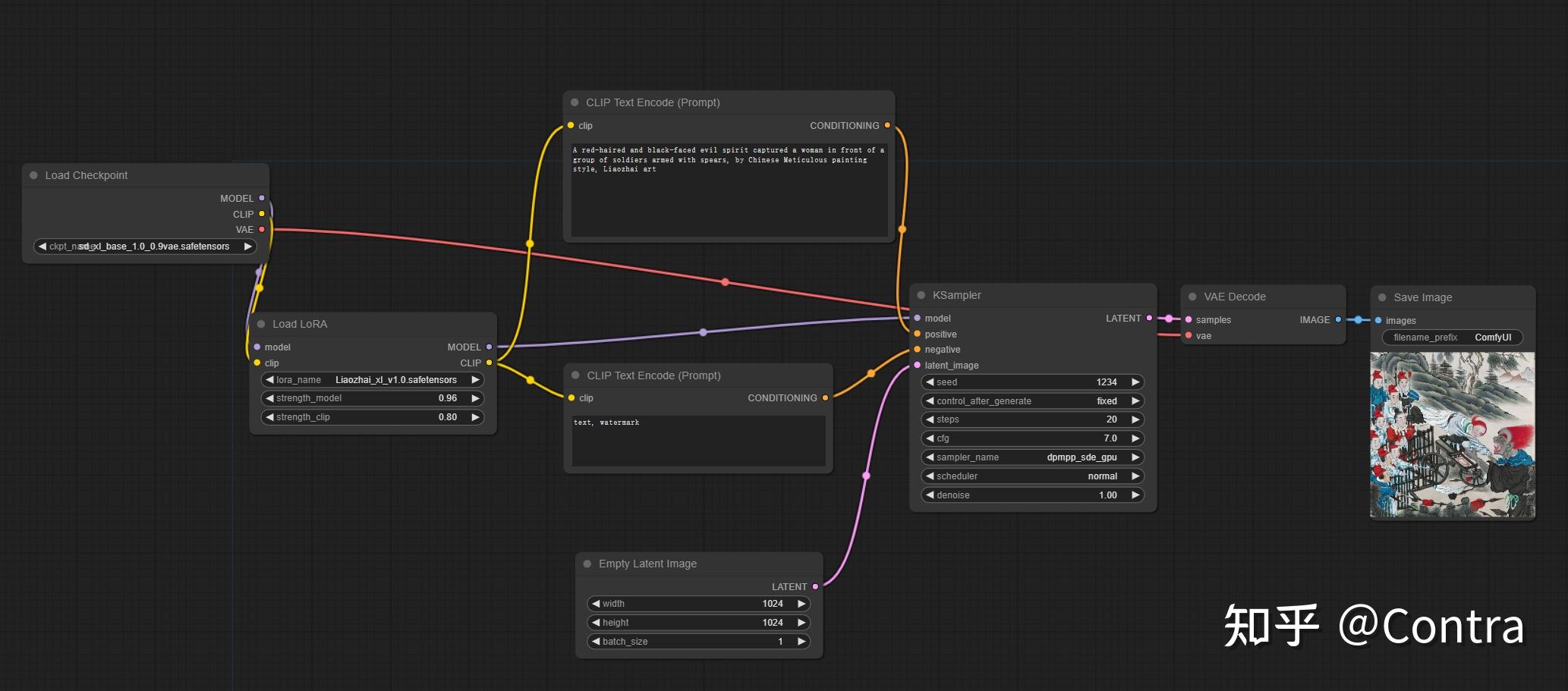Increase steps using its right arrow
The height and width of the screenshot is (691, 1568).
point(1135,419)
